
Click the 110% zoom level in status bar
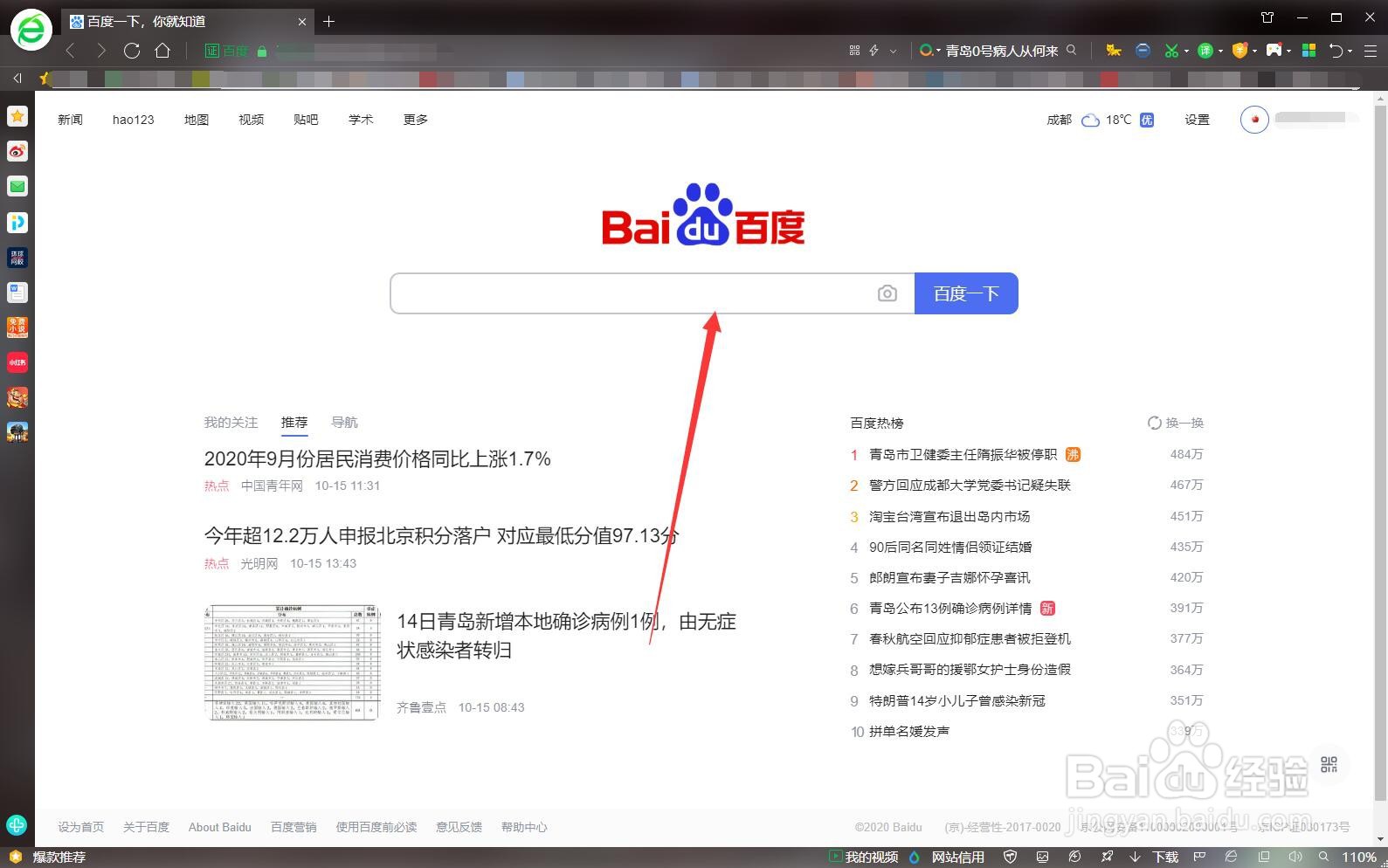[1359, 858]
